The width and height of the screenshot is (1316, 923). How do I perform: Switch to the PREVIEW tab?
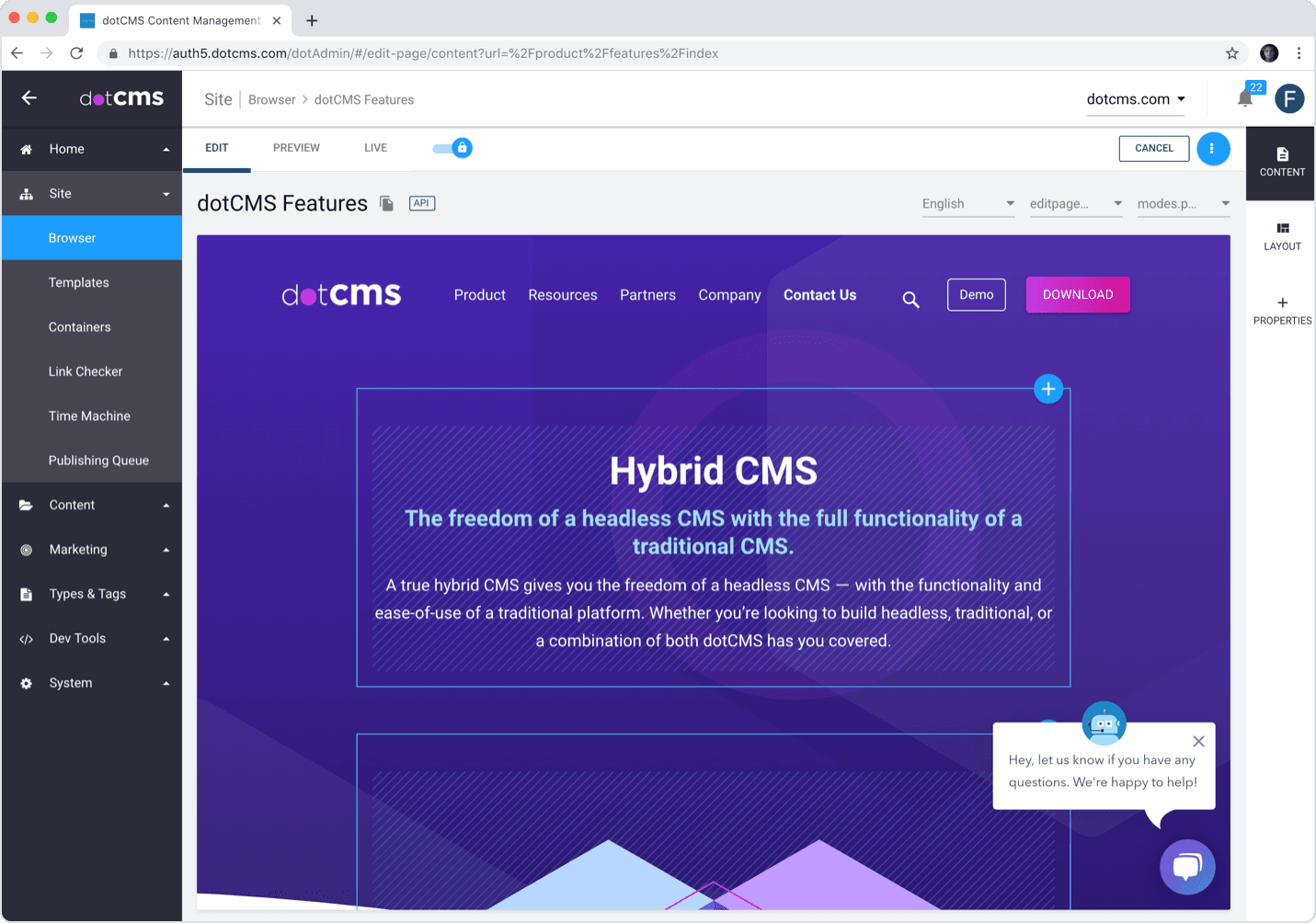click(x=296, y=148)
